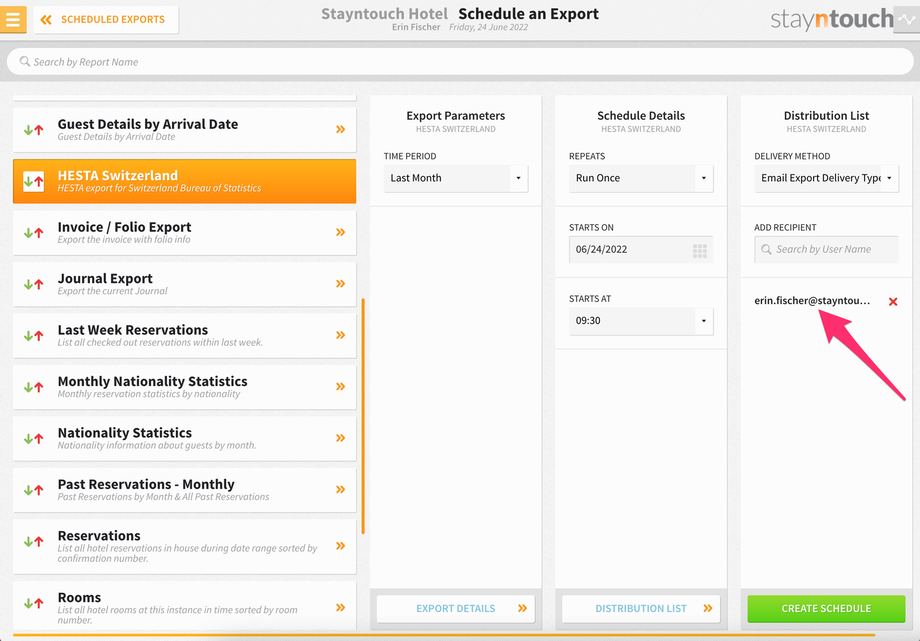This screenshot has height=641, width=920.
Task: Click the Distribution List button
Action: click(641, 609)
